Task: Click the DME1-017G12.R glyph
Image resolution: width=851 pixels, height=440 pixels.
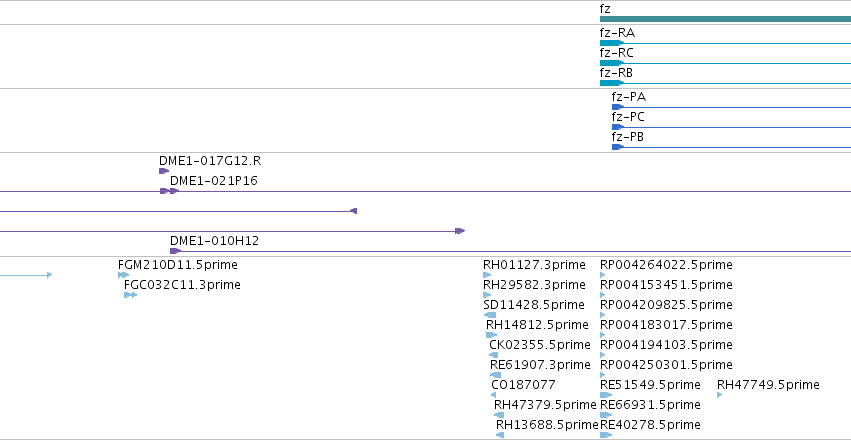Action: click(164, 171)
